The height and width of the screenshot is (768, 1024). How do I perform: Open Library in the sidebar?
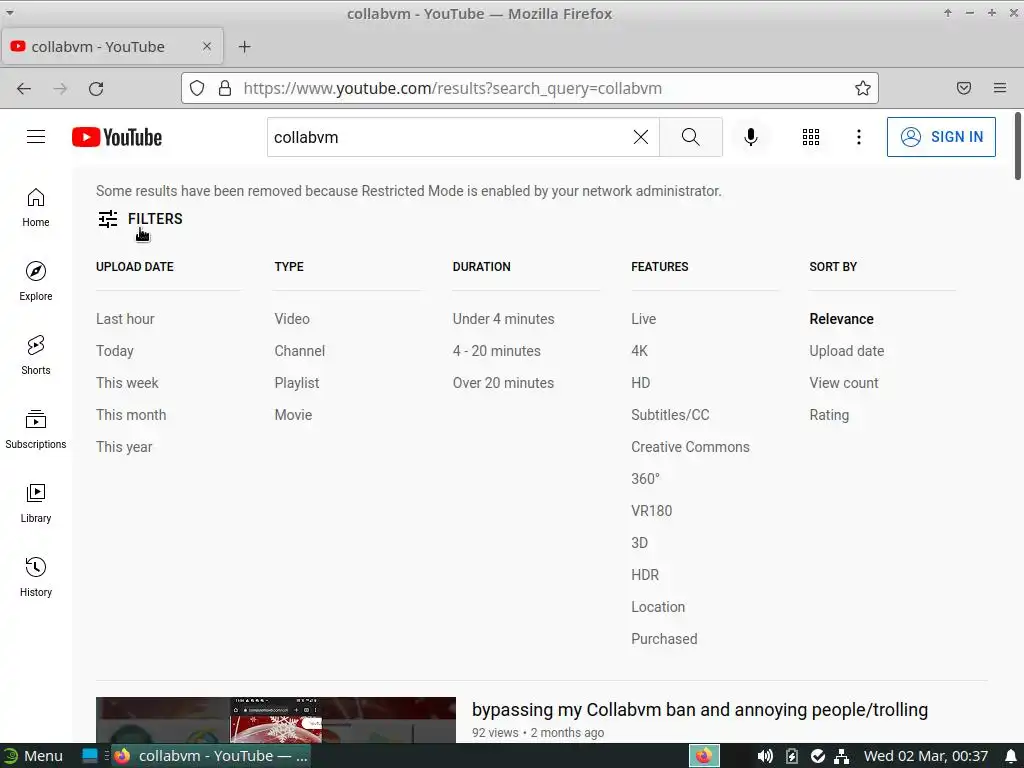coord(36,503)
